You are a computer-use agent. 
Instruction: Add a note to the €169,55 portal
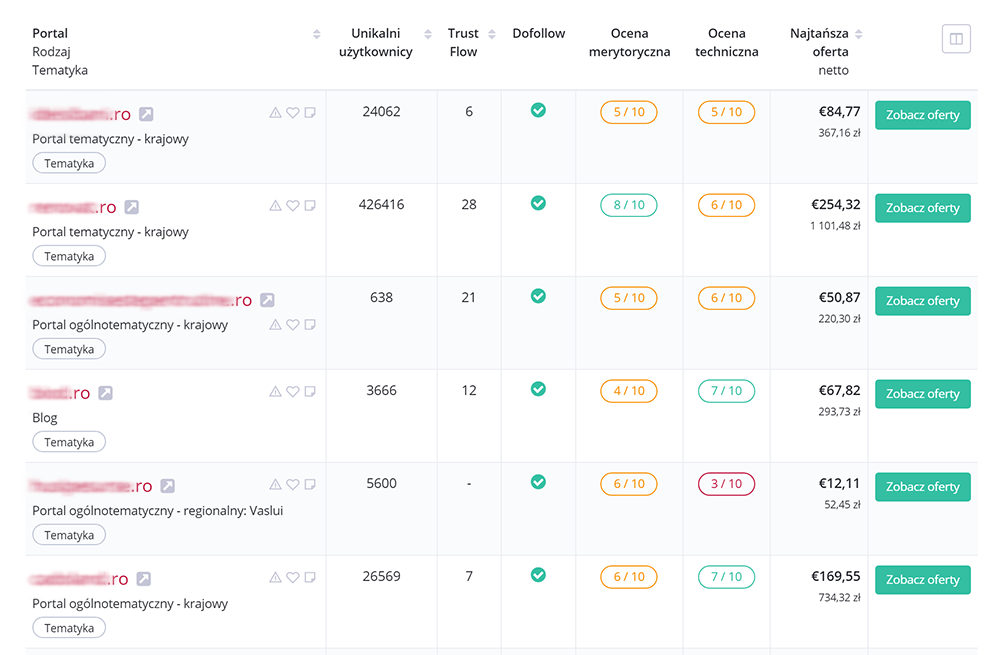coord(310,577)
